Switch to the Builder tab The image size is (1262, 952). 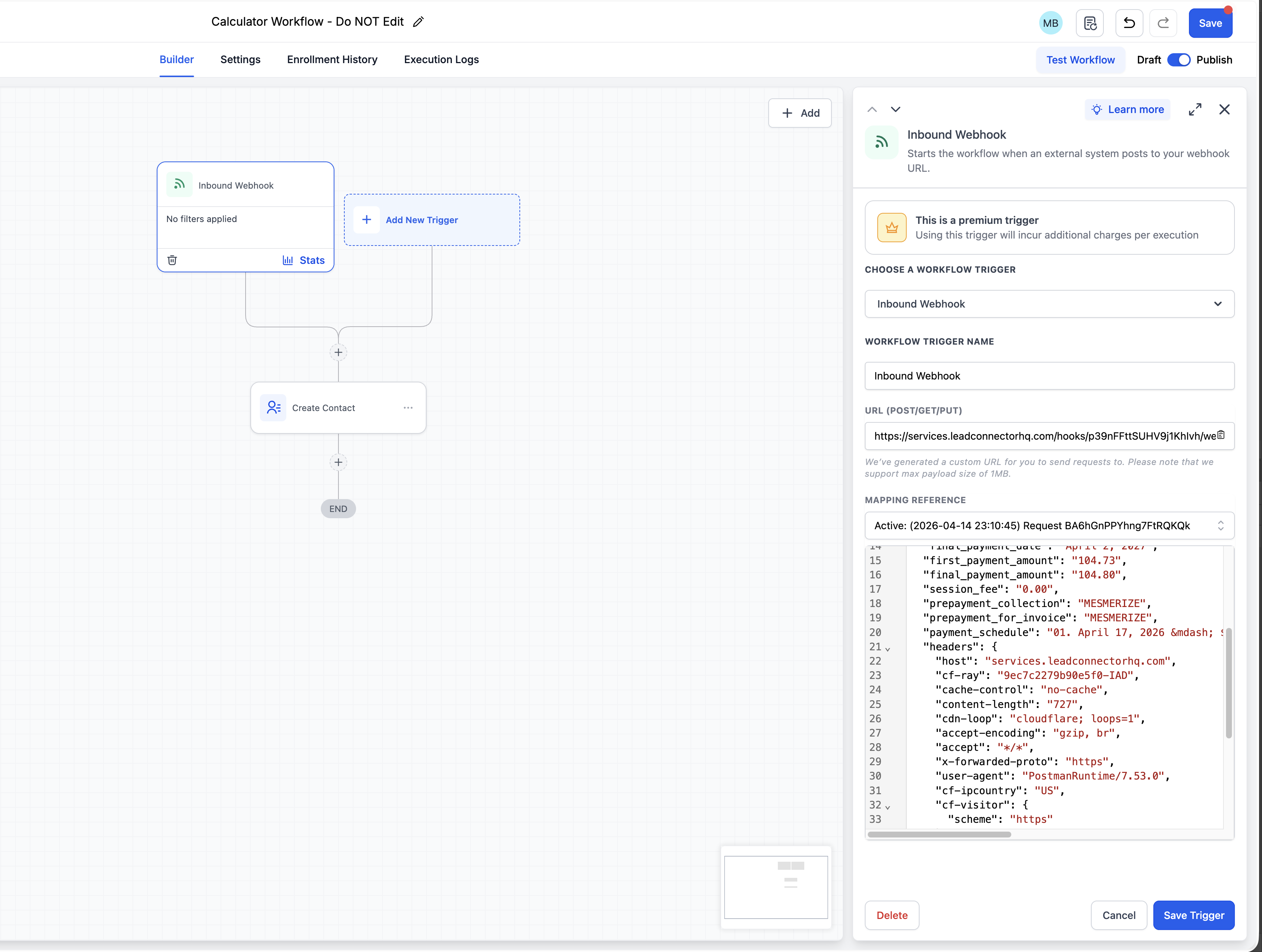coord(177,59)
